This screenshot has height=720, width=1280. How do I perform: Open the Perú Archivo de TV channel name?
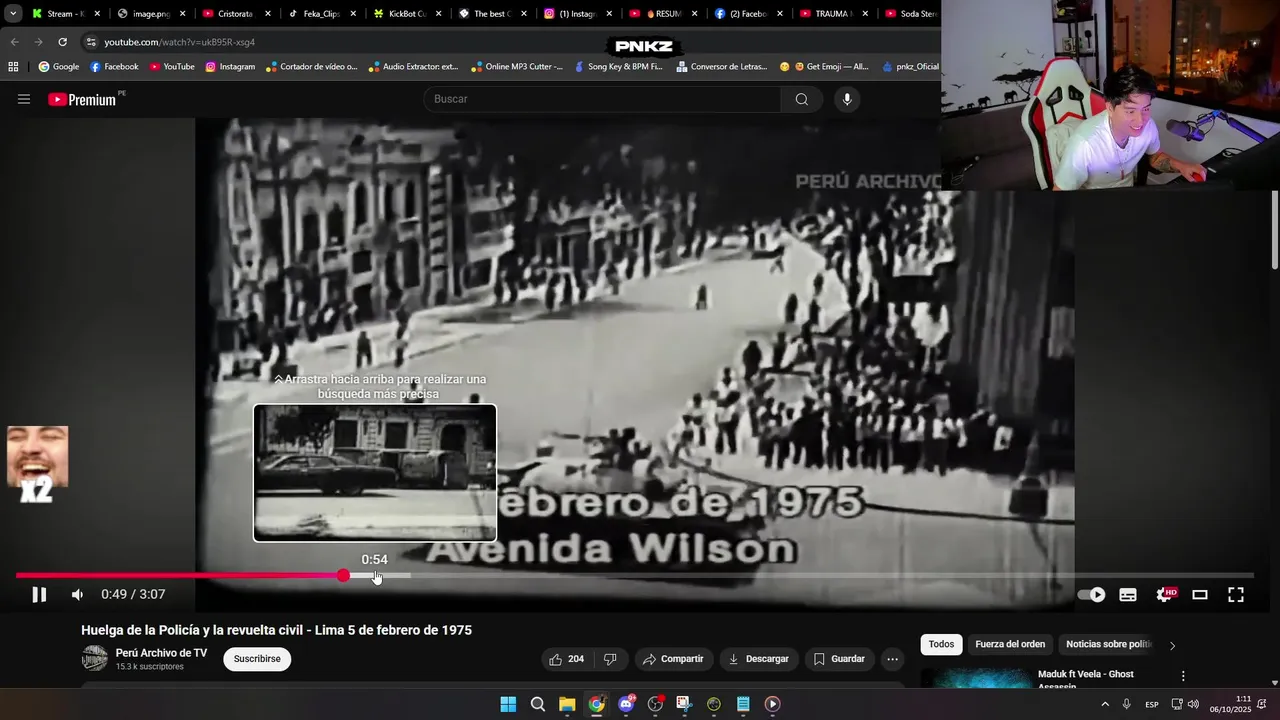pos(161,653)
